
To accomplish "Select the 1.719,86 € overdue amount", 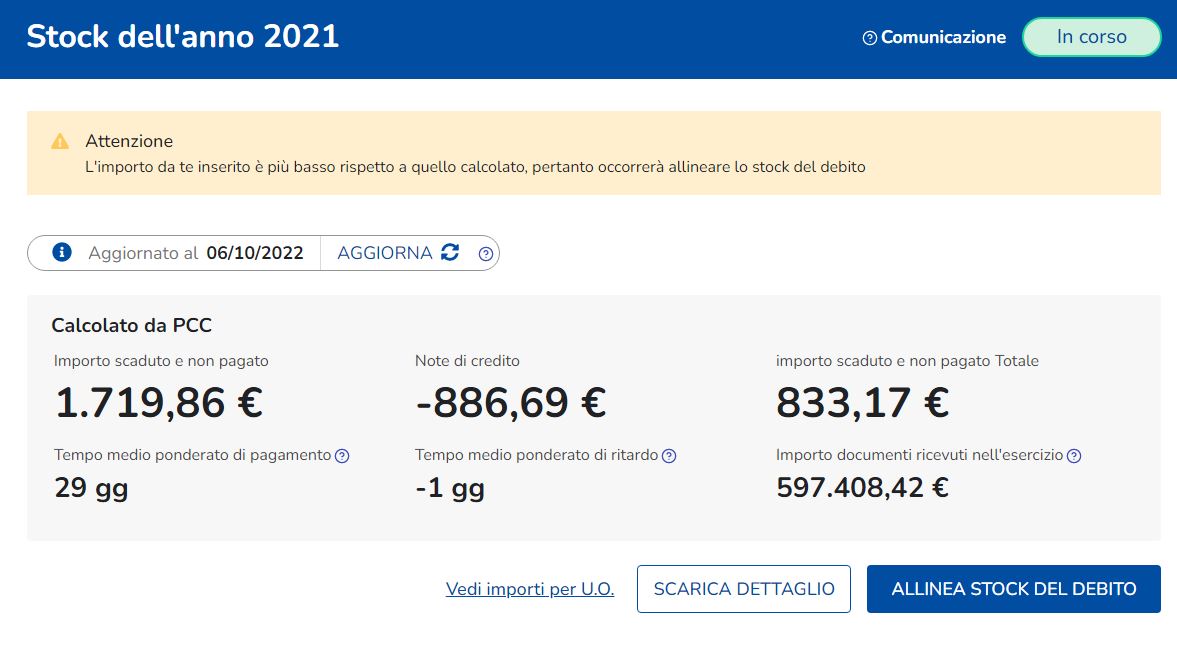I will [x=158, y=402].
